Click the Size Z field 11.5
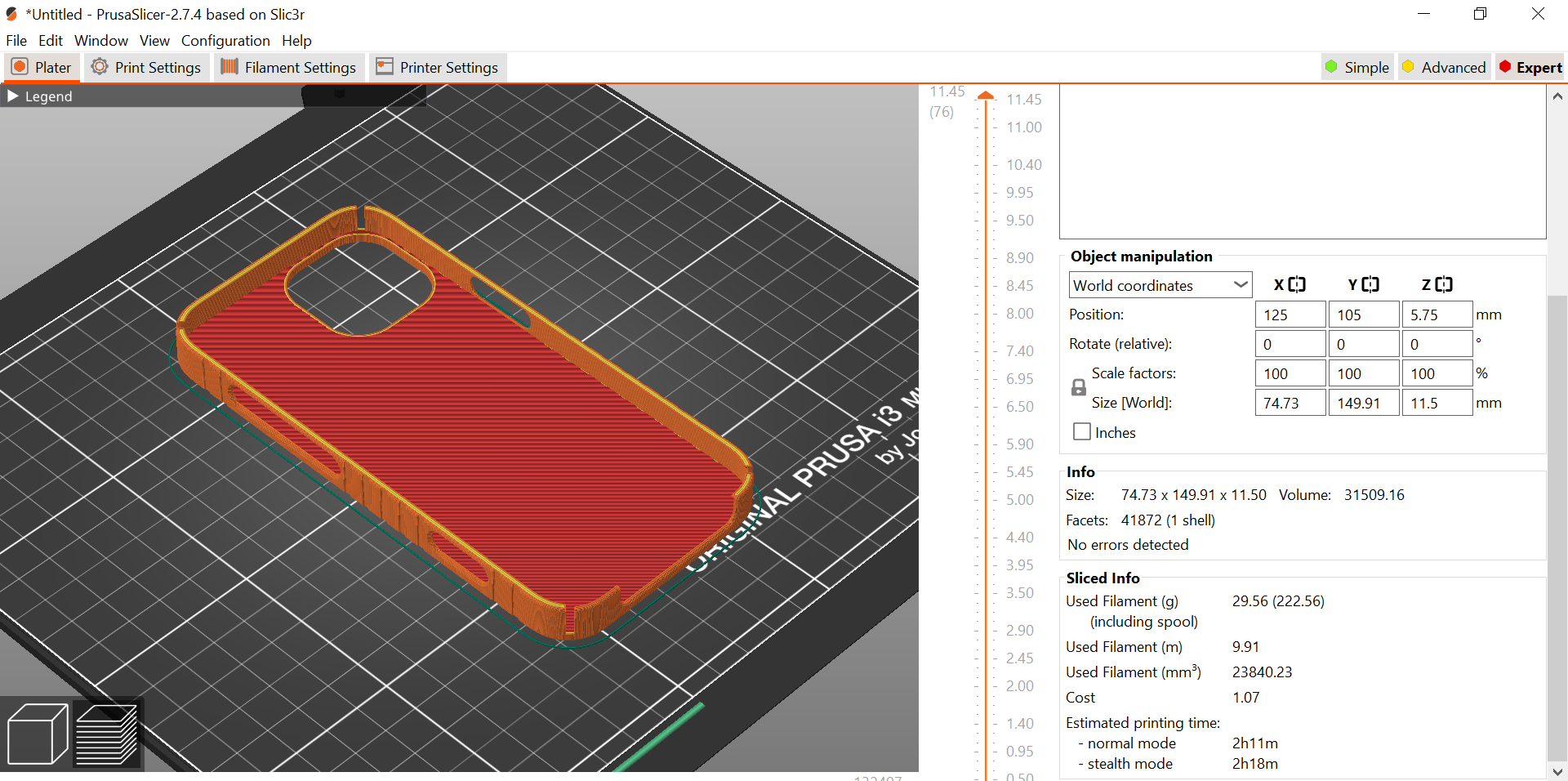 1437,403
